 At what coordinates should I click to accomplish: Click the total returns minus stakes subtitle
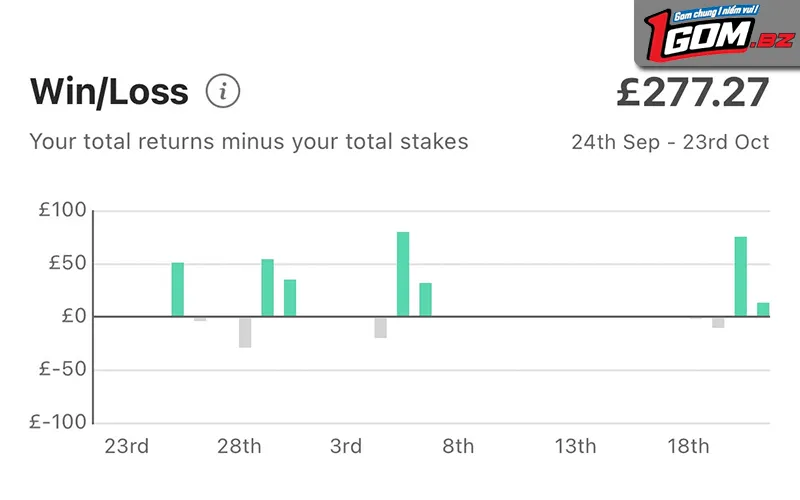coord(248,142)
